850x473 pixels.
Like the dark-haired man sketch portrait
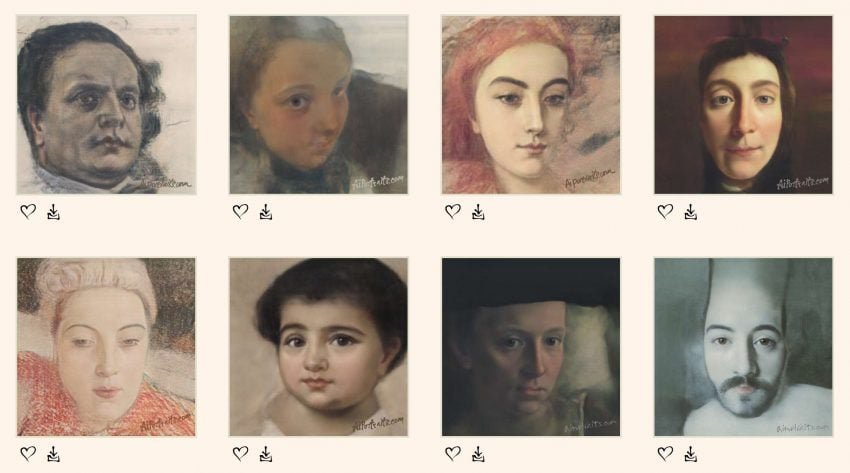coord(28,211)
